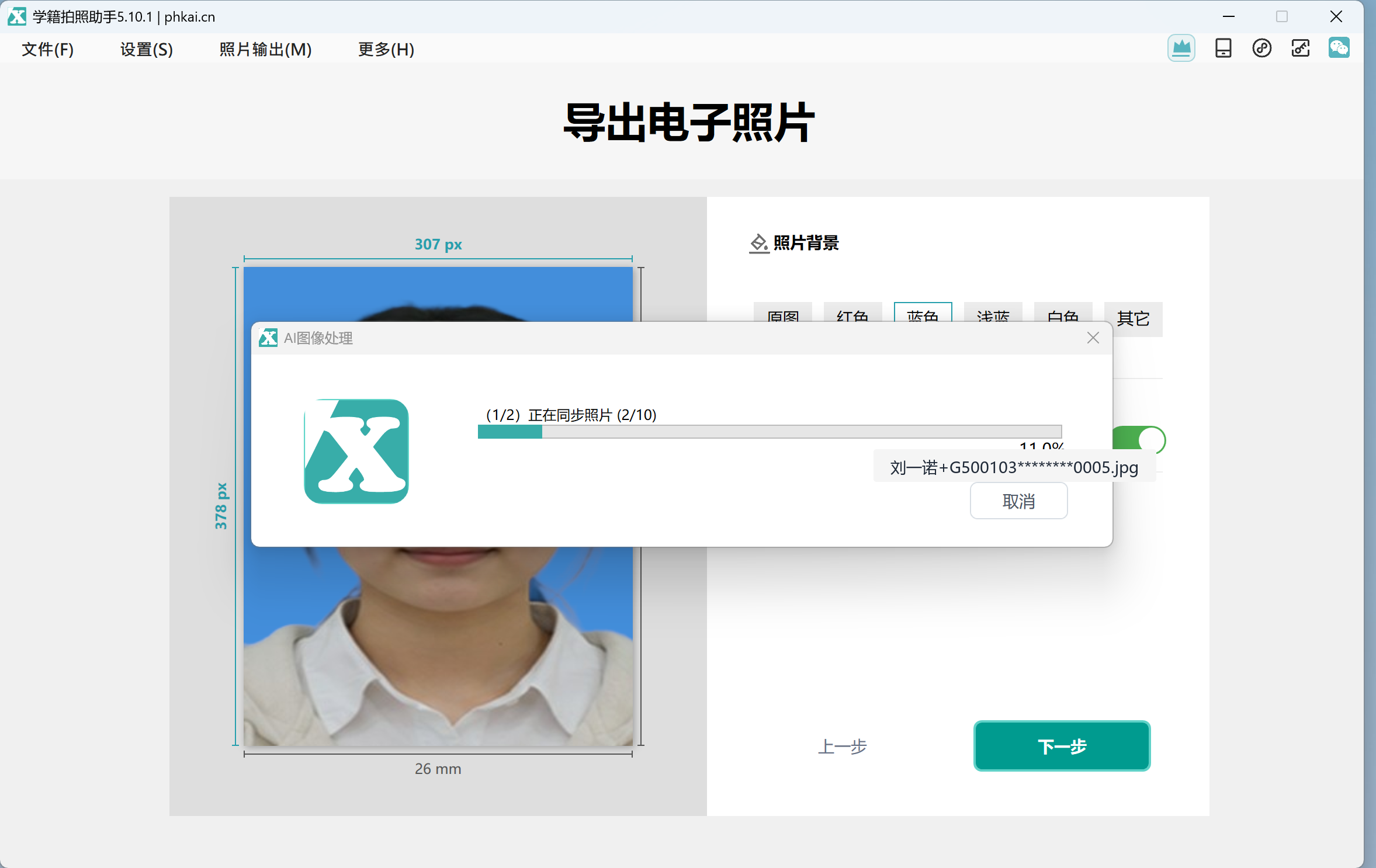Select 红色 background option
The width and height of the screenshot is (1376, 868).
click(852, 312)
